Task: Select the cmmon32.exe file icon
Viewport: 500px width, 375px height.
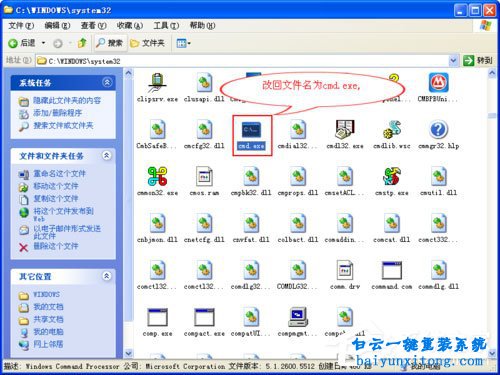Action: tap(157, 176)
